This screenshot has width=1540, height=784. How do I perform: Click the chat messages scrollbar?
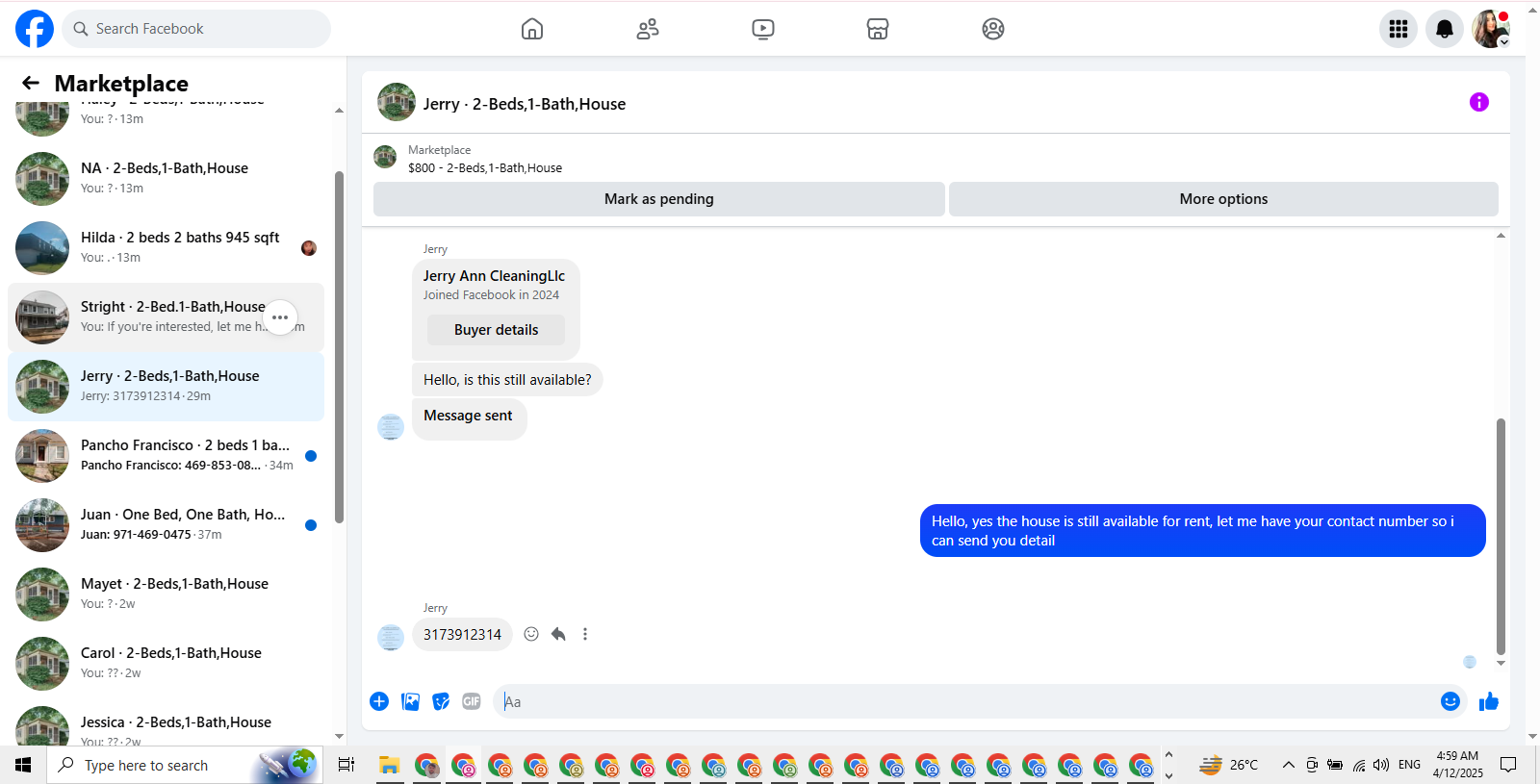[x=1501, y=536]
